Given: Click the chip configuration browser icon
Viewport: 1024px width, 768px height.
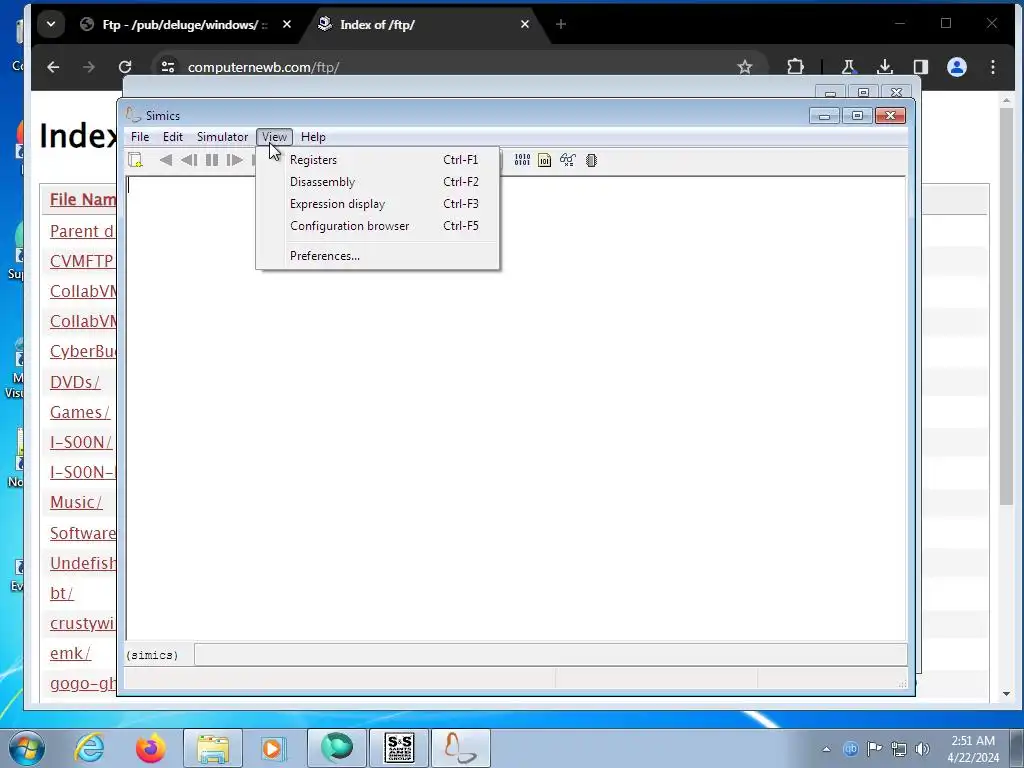Looking at the screenshot, I should [591, 160].
